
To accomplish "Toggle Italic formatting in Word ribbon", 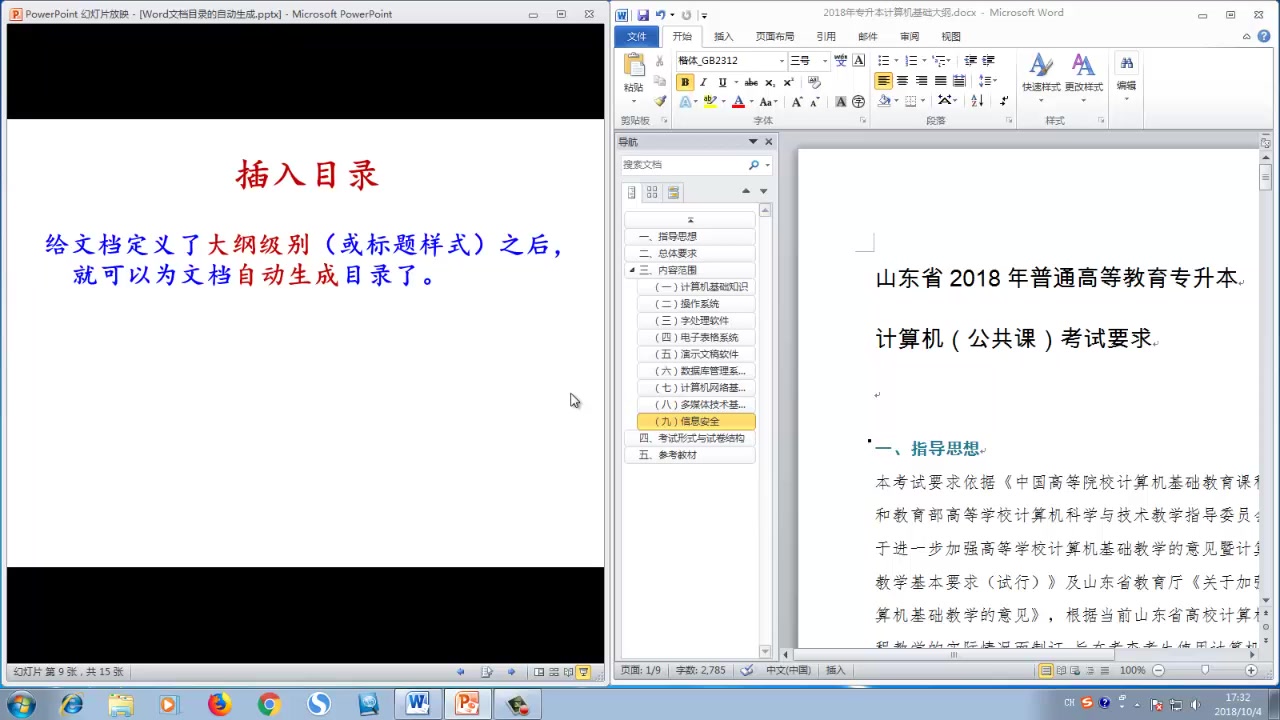I will 703,82.
